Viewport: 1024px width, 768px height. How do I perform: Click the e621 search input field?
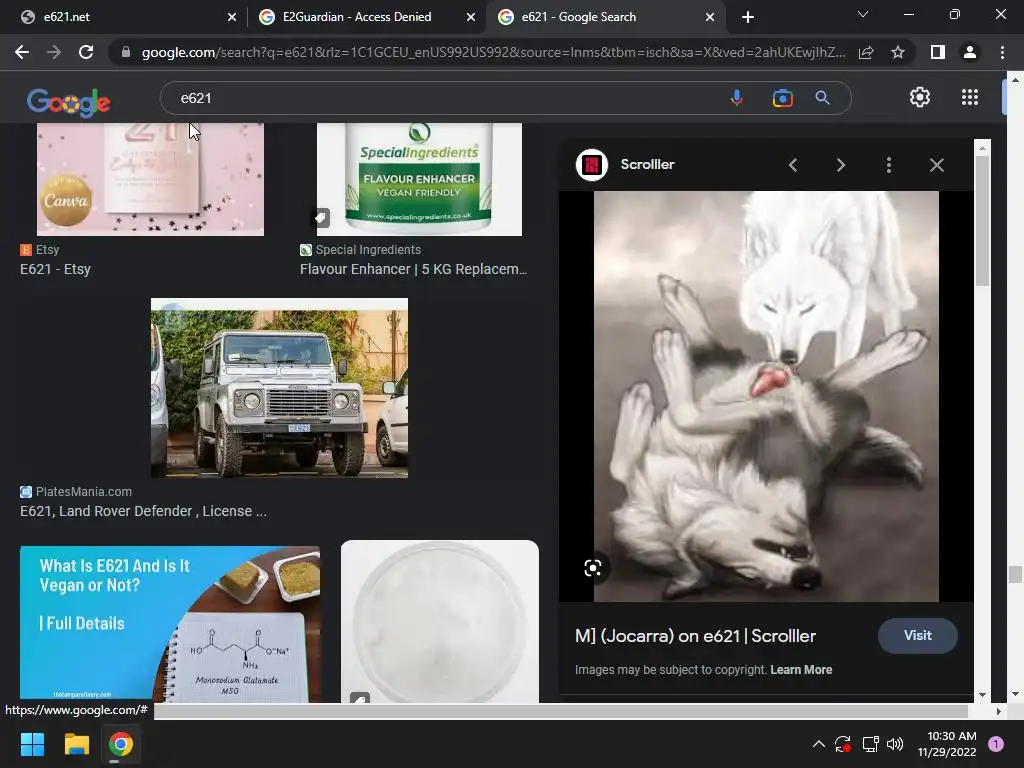point(444,98)
